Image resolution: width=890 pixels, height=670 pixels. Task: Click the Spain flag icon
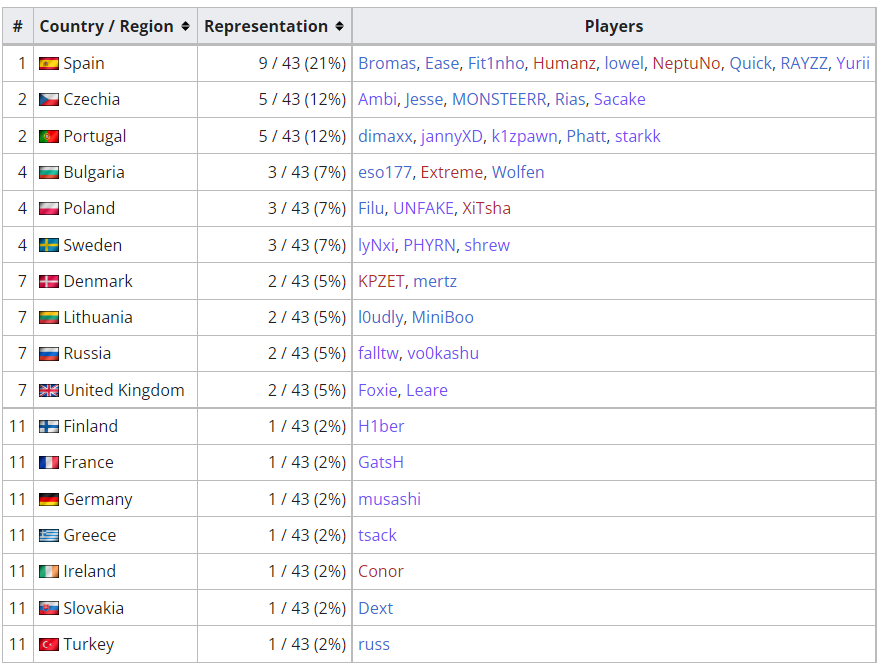tap(49, 63)
